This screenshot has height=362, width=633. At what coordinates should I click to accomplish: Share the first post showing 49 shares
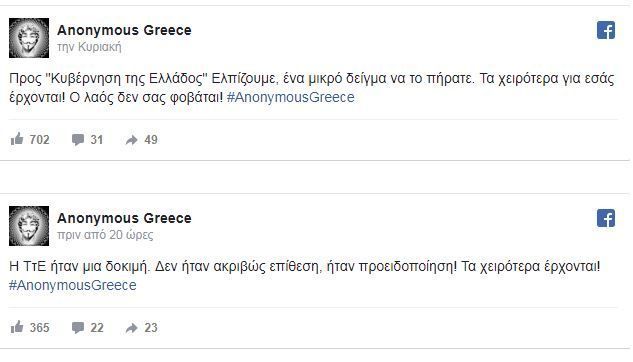[x=132, y=140]
